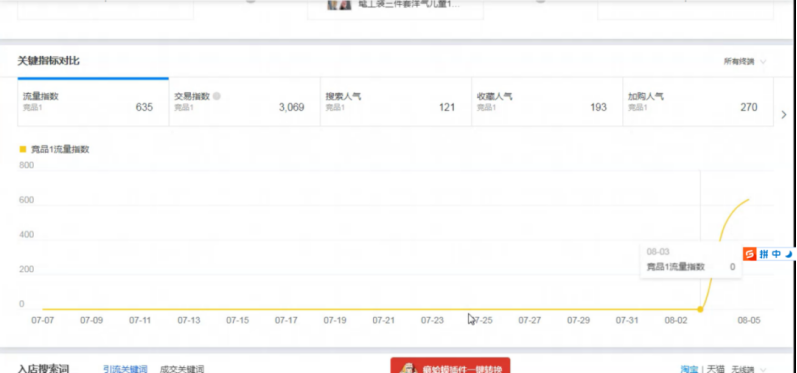Click the red plugin one-click convert button

pyautogui.click(x=450, y=365)
